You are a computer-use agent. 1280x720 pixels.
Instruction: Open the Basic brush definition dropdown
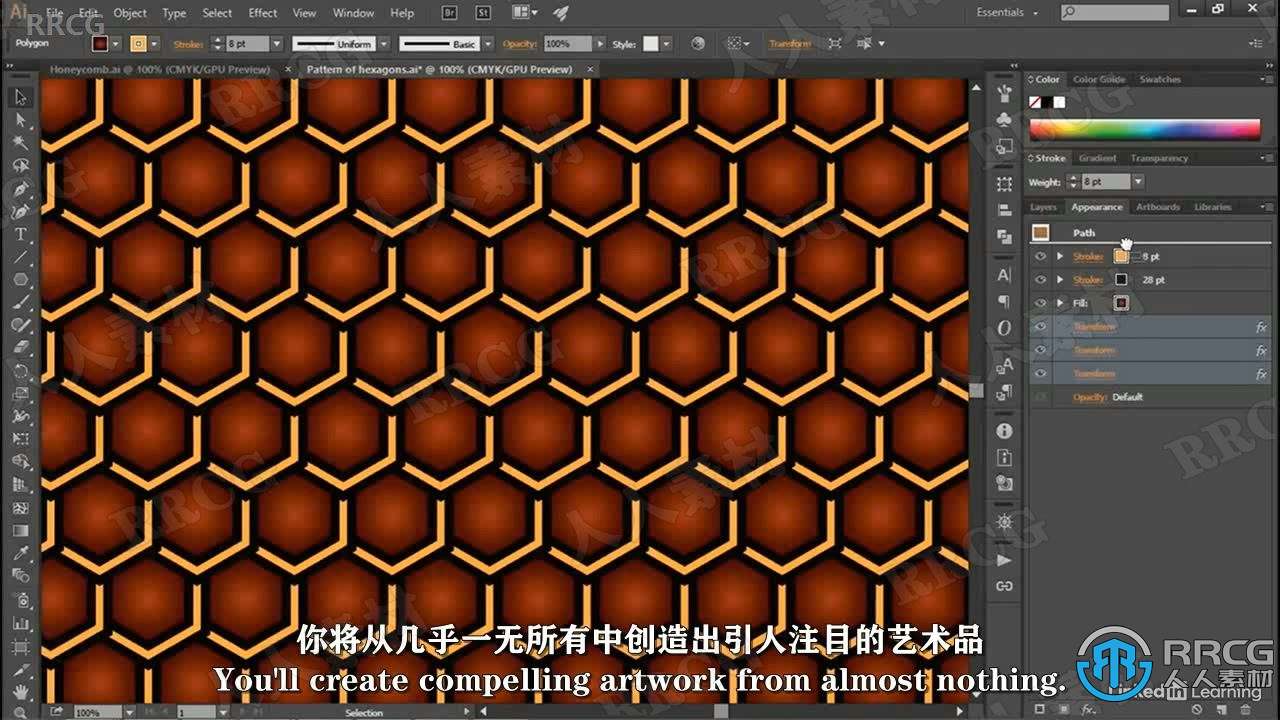coord(488,44)
